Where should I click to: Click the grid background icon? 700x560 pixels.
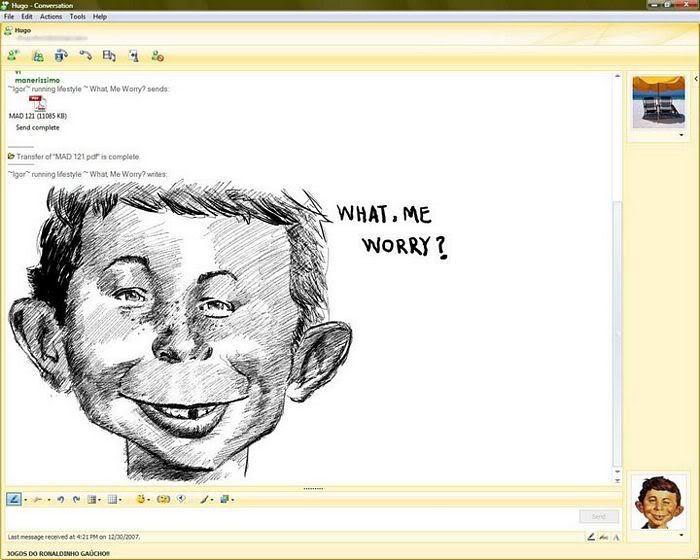[x=112, y=499]
